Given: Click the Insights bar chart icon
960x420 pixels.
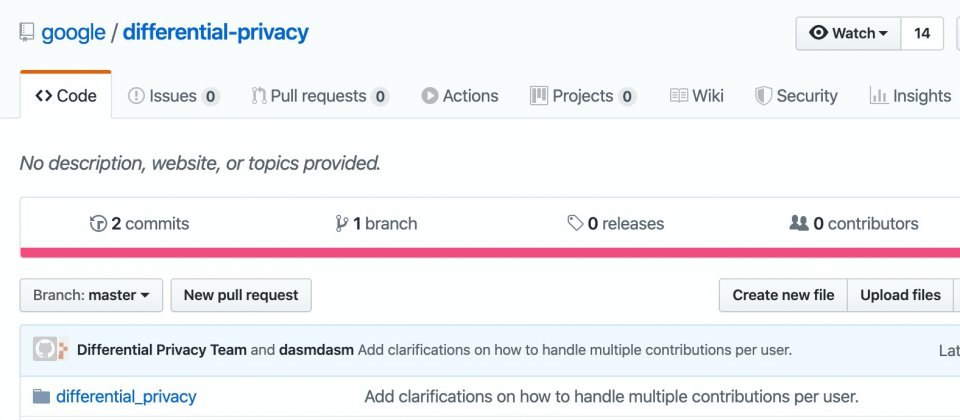Looking at the screenshot, I should 879,96.
